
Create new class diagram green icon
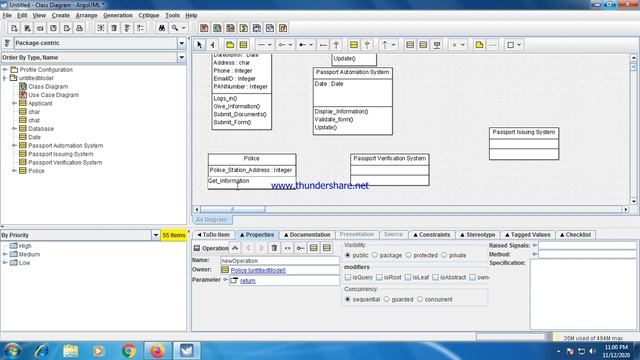[x=217, y=28]
